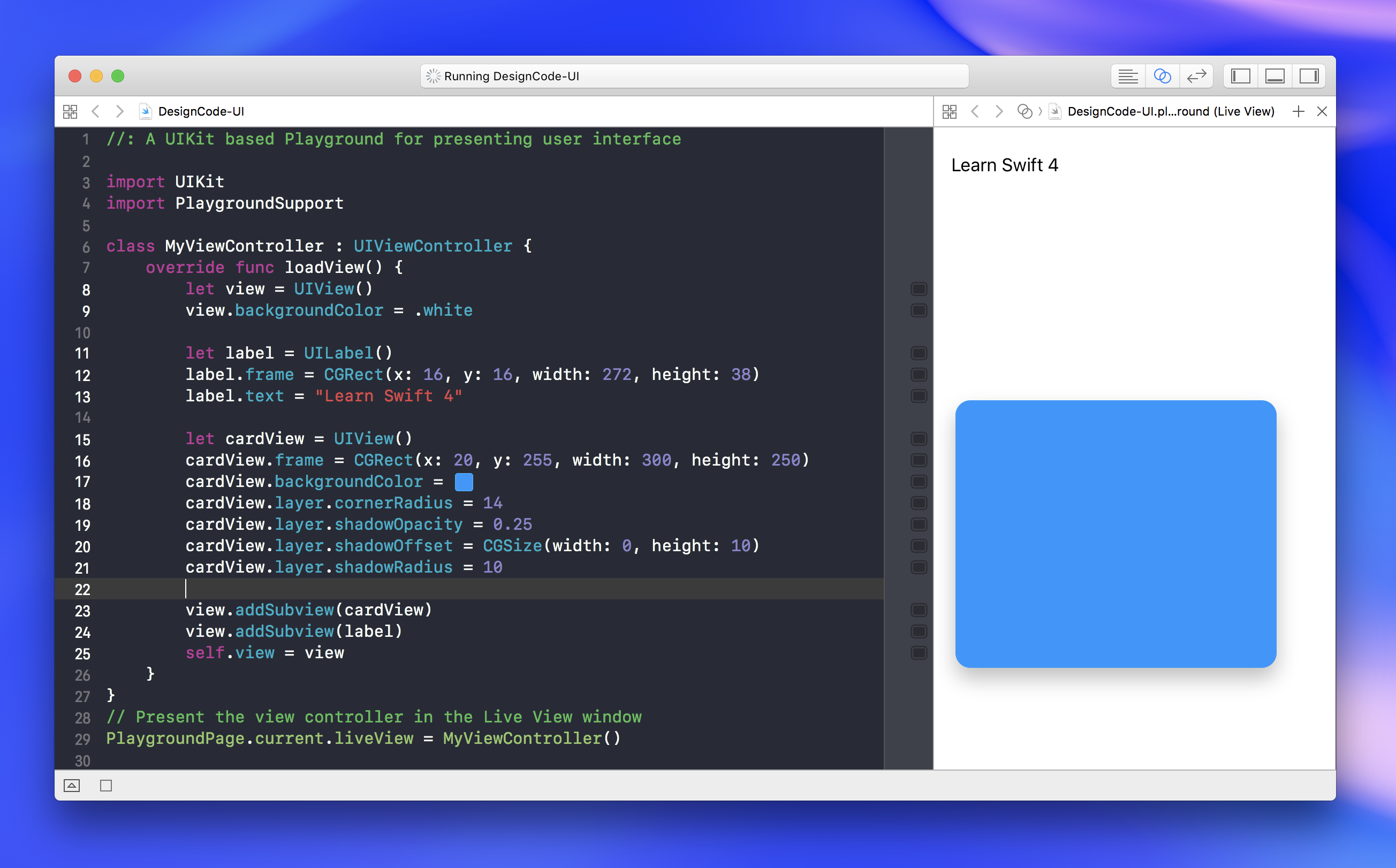Image resolution: width=1396 pixels, height=868 pixels.
Task: Show the result box for line 24
Action: 919,631
